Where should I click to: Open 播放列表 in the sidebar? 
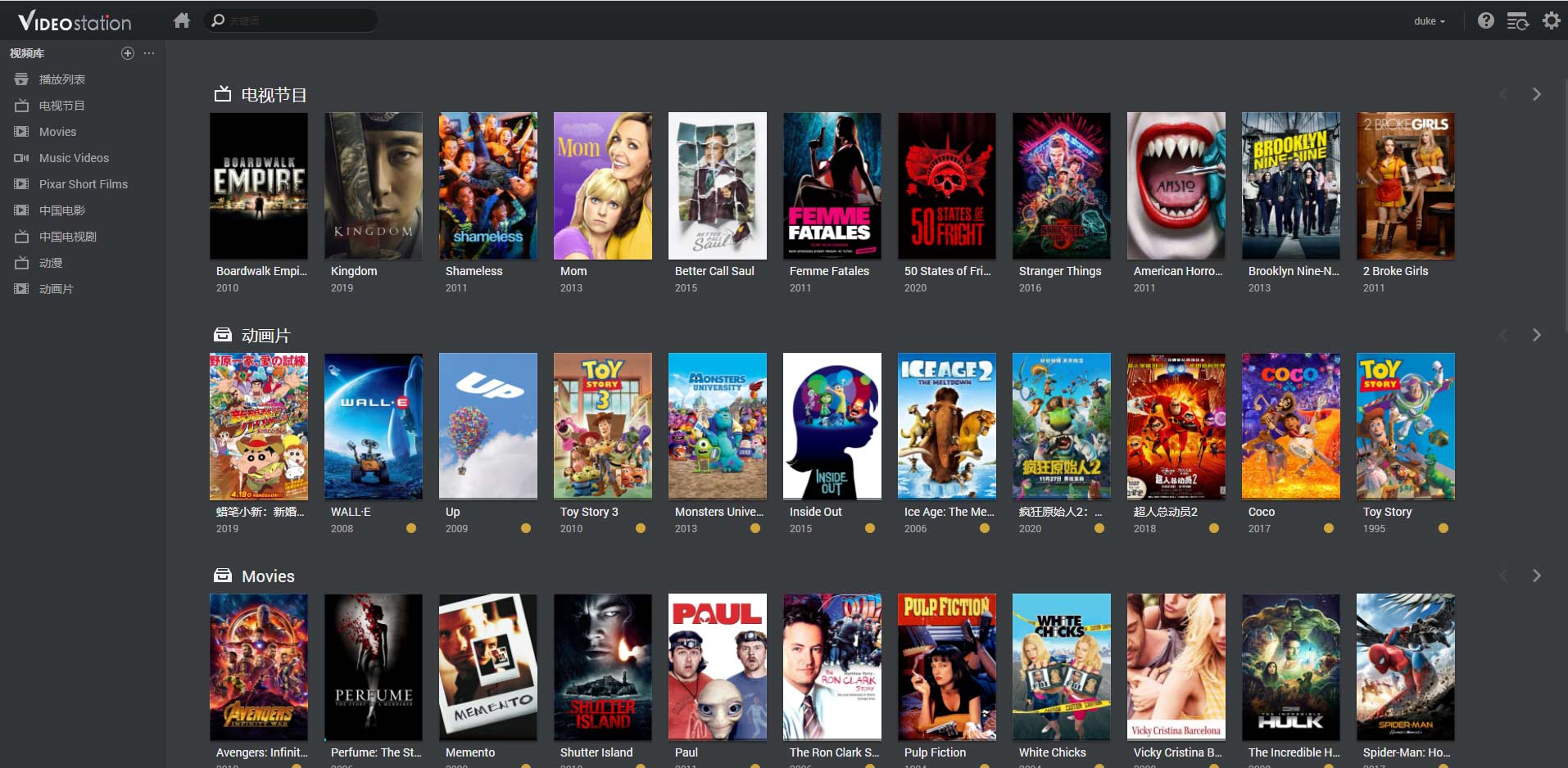(x=62, y=79)
